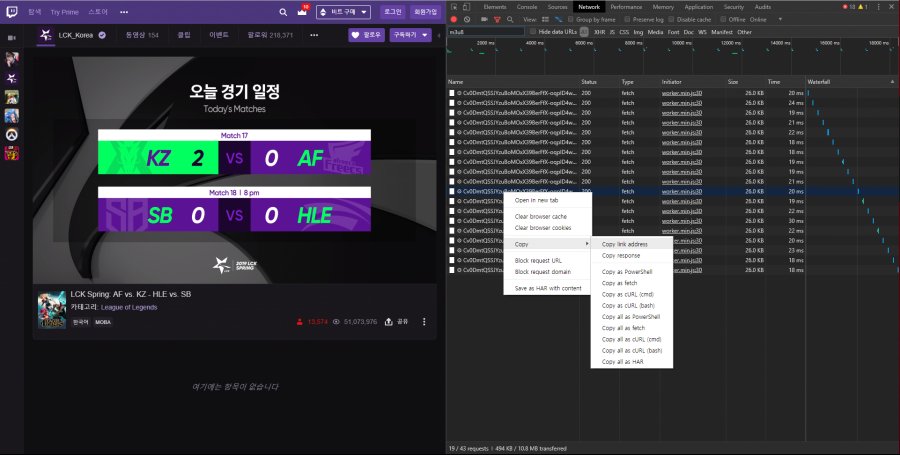
Task: Open the first followed channel avatar
Action: tap(11, 59)
